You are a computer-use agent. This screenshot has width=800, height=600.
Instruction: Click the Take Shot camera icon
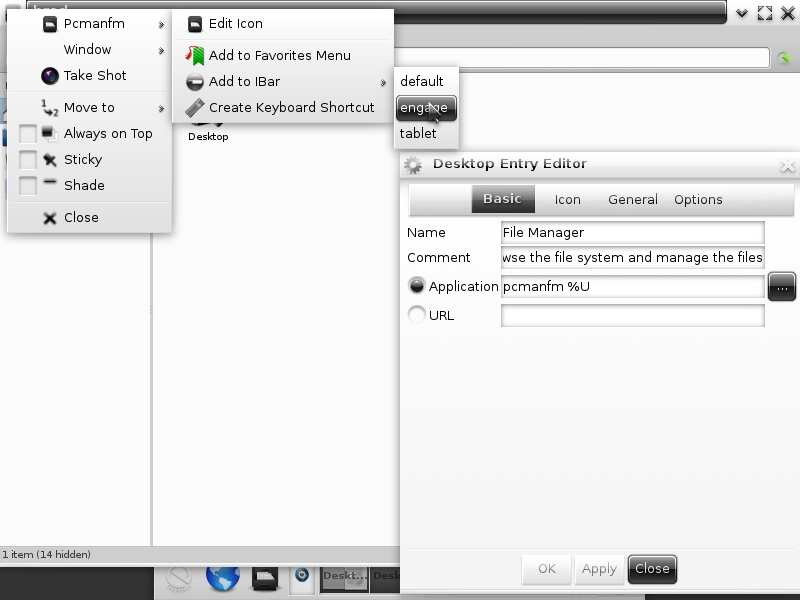tap(50, 76)
